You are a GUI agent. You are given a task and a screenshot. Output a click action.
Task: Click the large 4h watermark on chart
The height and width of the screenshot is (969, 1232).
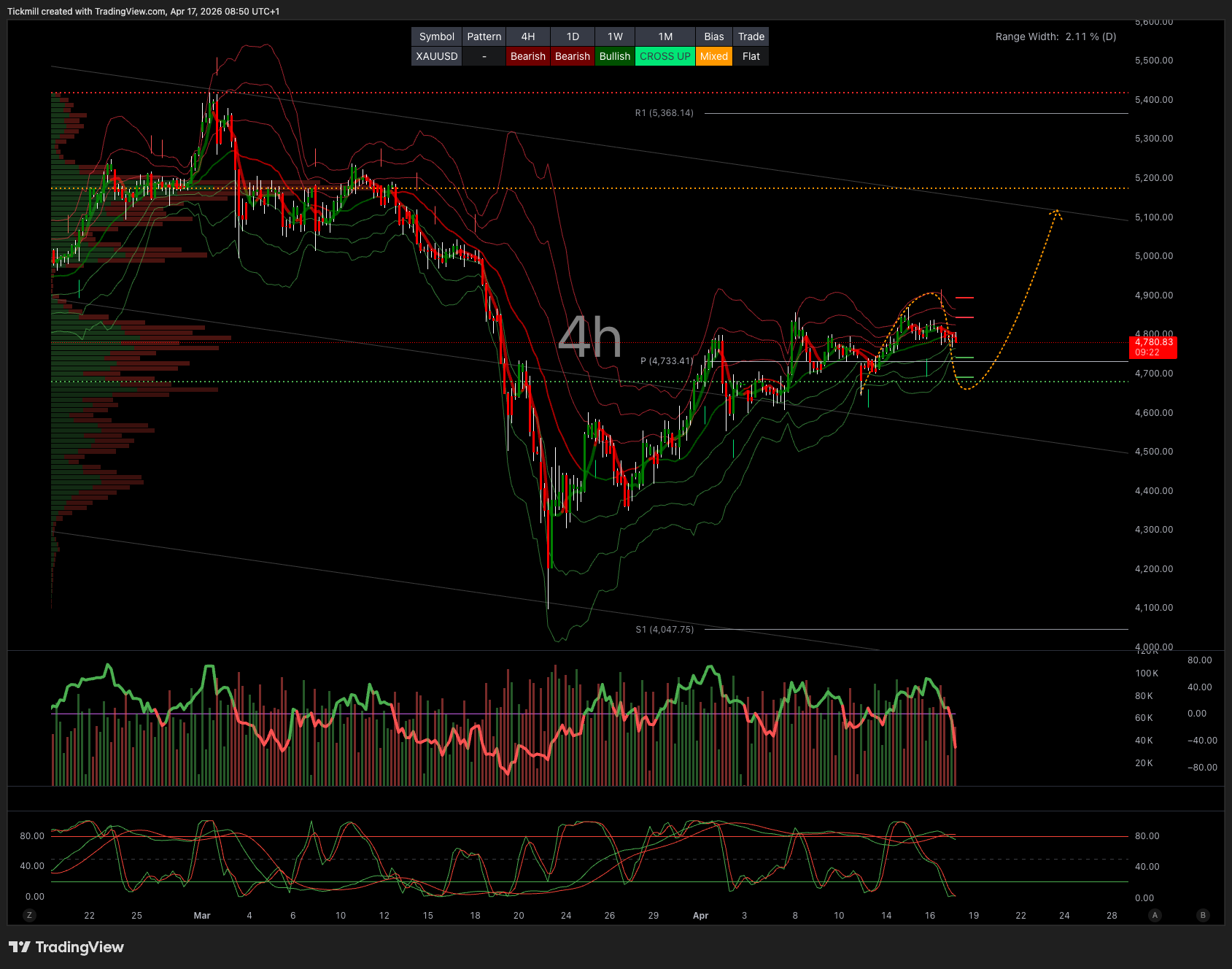[589, 338]
